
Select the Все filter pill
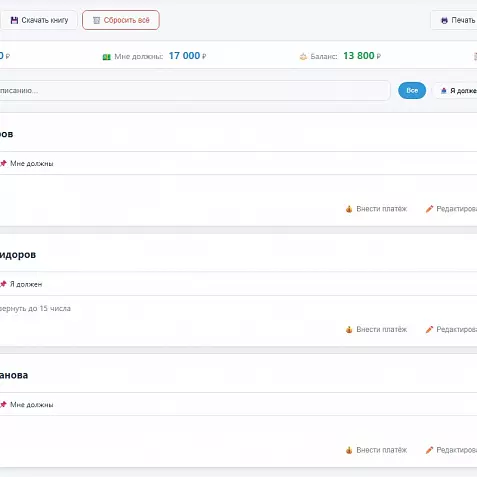412,90
